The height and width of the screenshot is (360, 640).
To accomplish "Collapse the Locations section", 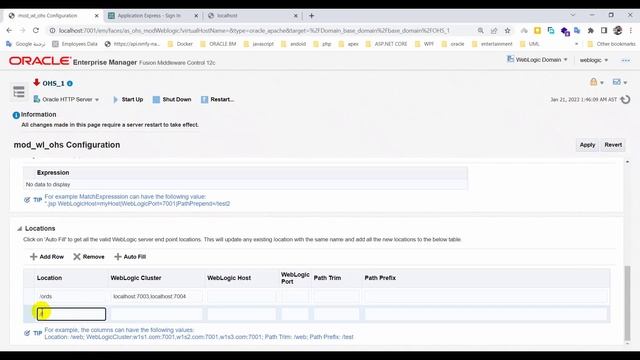I will pyautogui.click(x=19, y=229).
